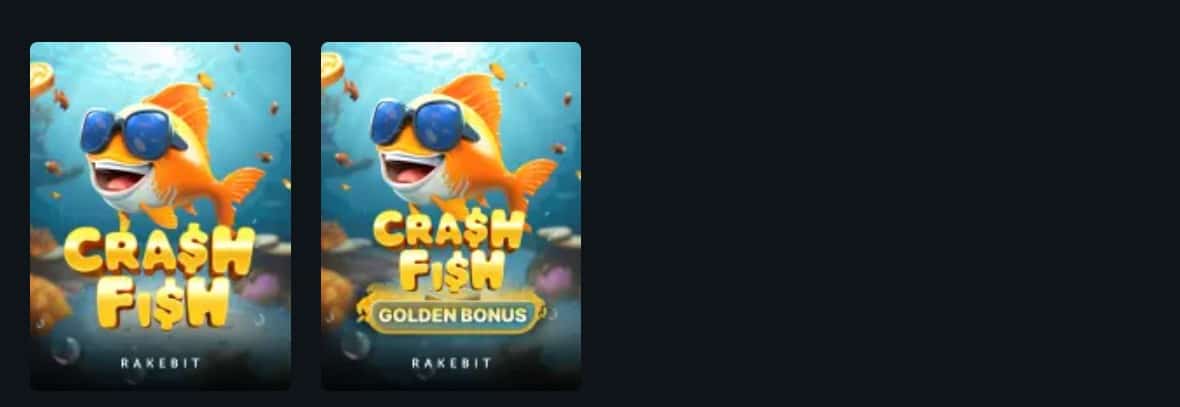
Task: Click the orange coral on the first card
Action: click(49, 302)
